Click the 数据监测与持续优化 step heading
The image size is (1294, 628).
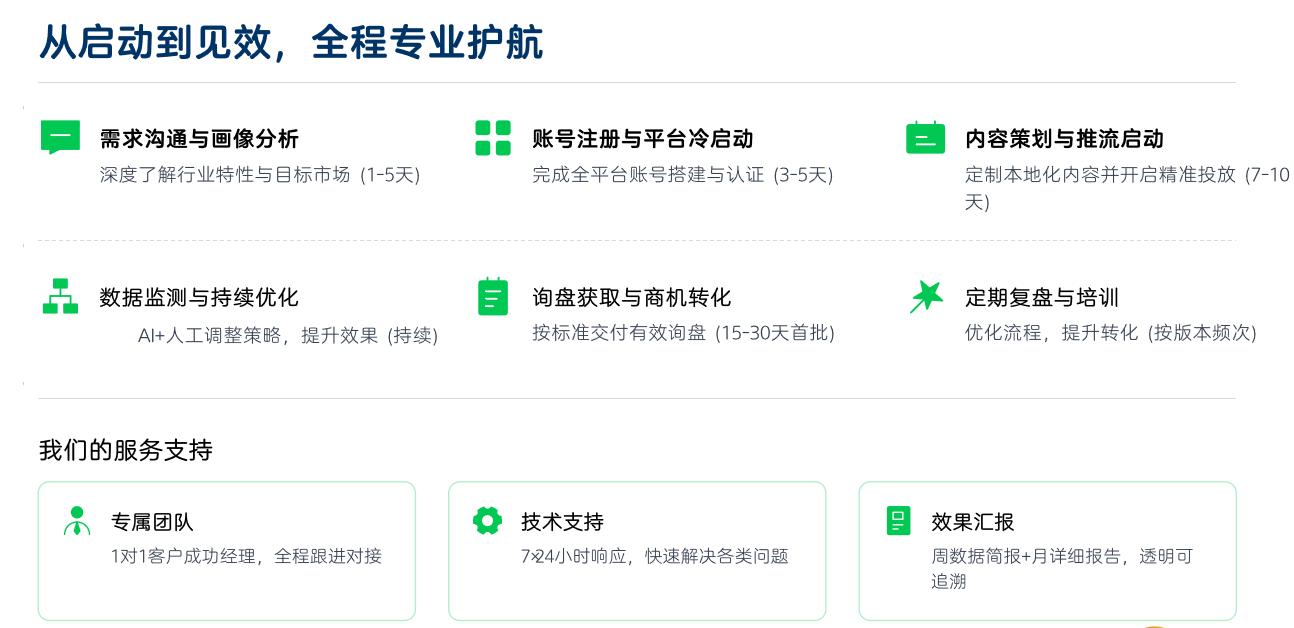[x=199, y=297]
